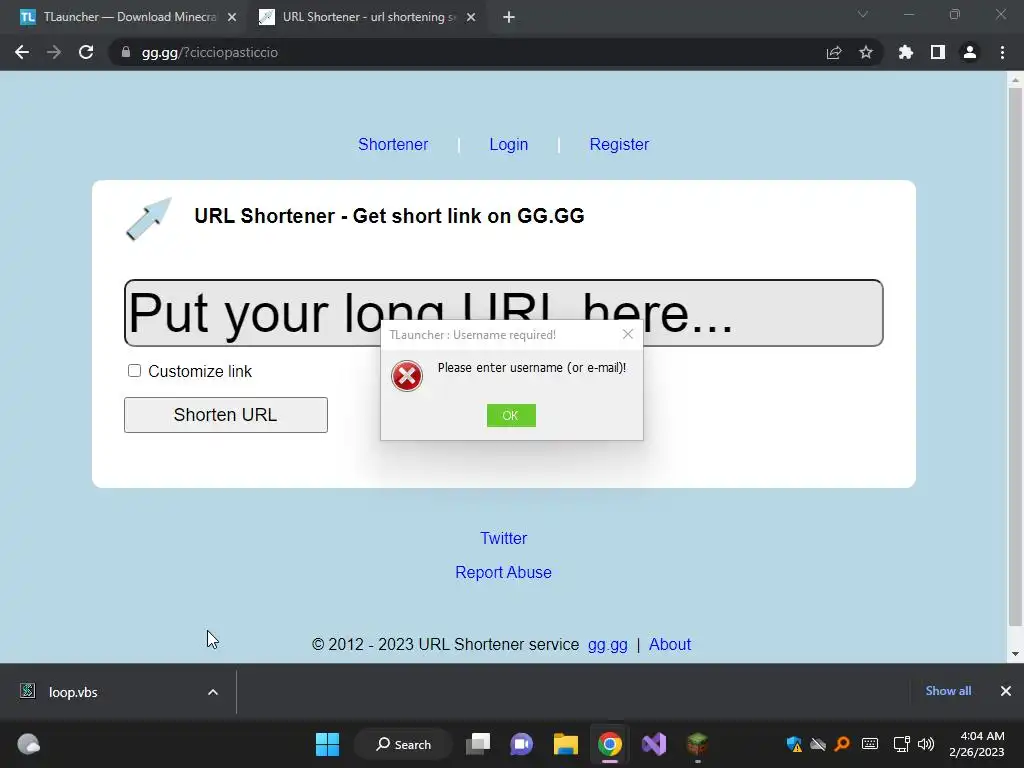
Task: Open the downloaded loop.vbs file
Action: coord(73,692)
